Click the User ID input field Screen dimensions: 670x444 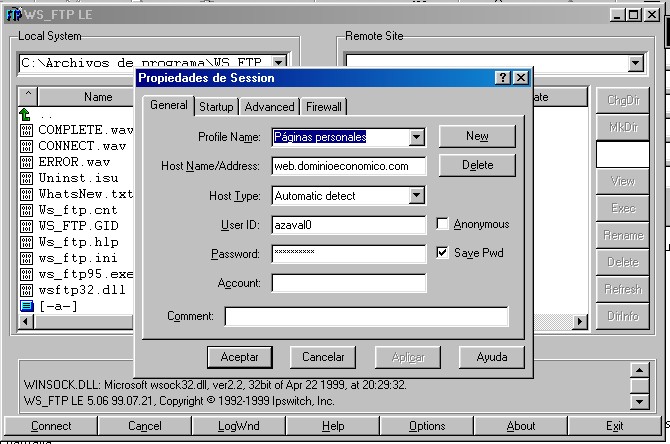[349, 225]
